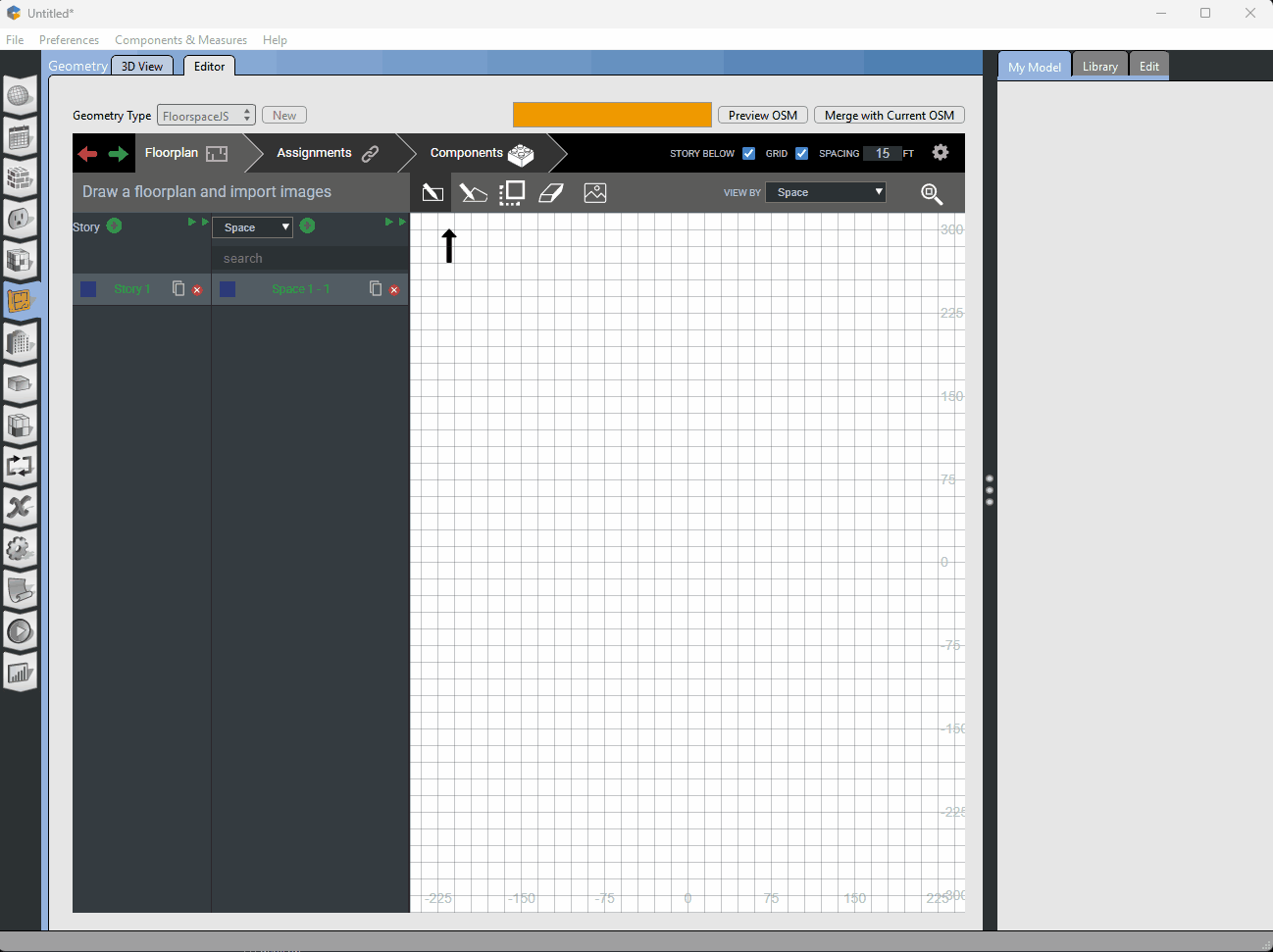Image resolution: width=1273 pixels, height=952 pixels.
Task: Select the Story 1 row
Action: [x=141, y=289]
